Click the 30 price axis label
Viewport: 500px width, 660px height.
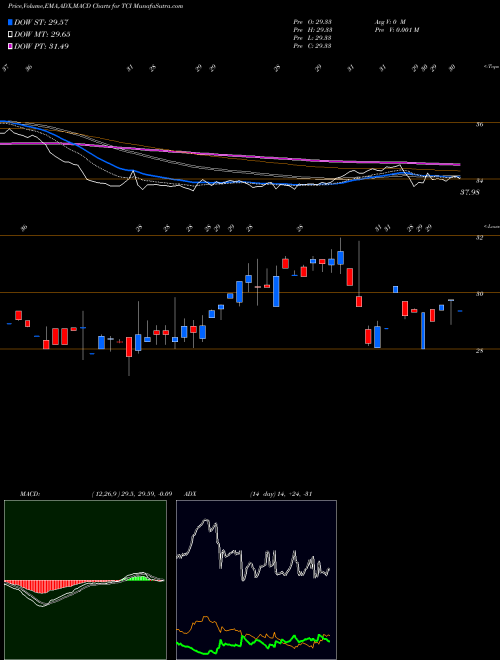coord(479,294)
